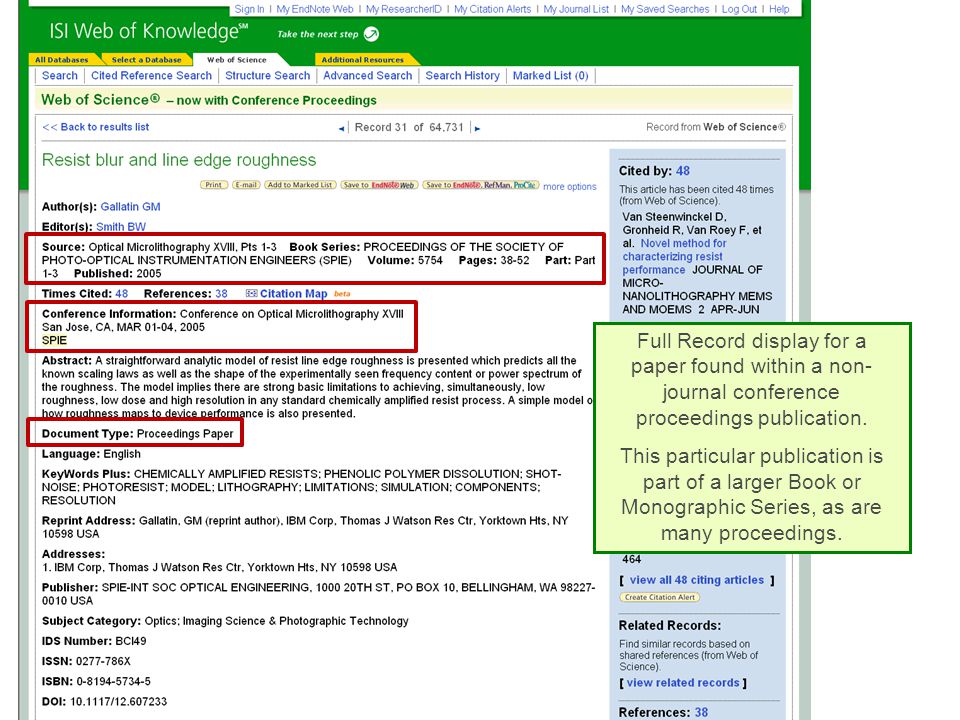Open the Additional Resources tab
Screen dimensions: 960x720
point(362,60)
